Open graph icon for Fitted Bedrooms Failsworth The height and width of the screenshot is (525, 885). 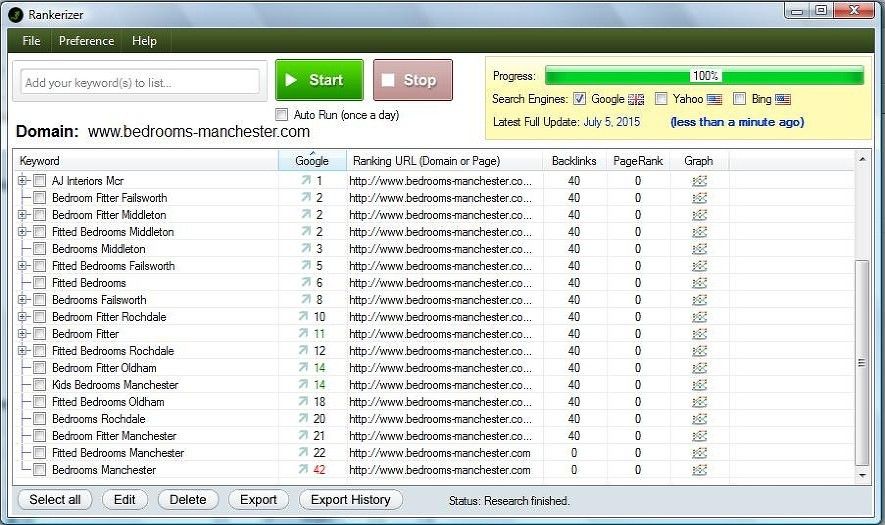coord(699,266)
